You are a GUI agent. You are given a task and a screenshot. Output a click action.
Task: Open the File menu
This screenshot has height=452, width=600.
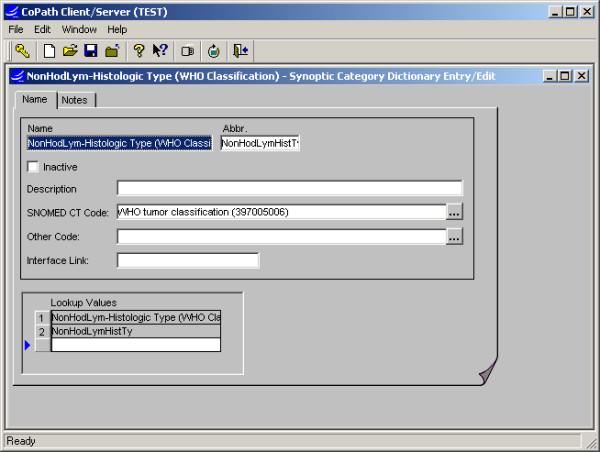tap(16, 30)
